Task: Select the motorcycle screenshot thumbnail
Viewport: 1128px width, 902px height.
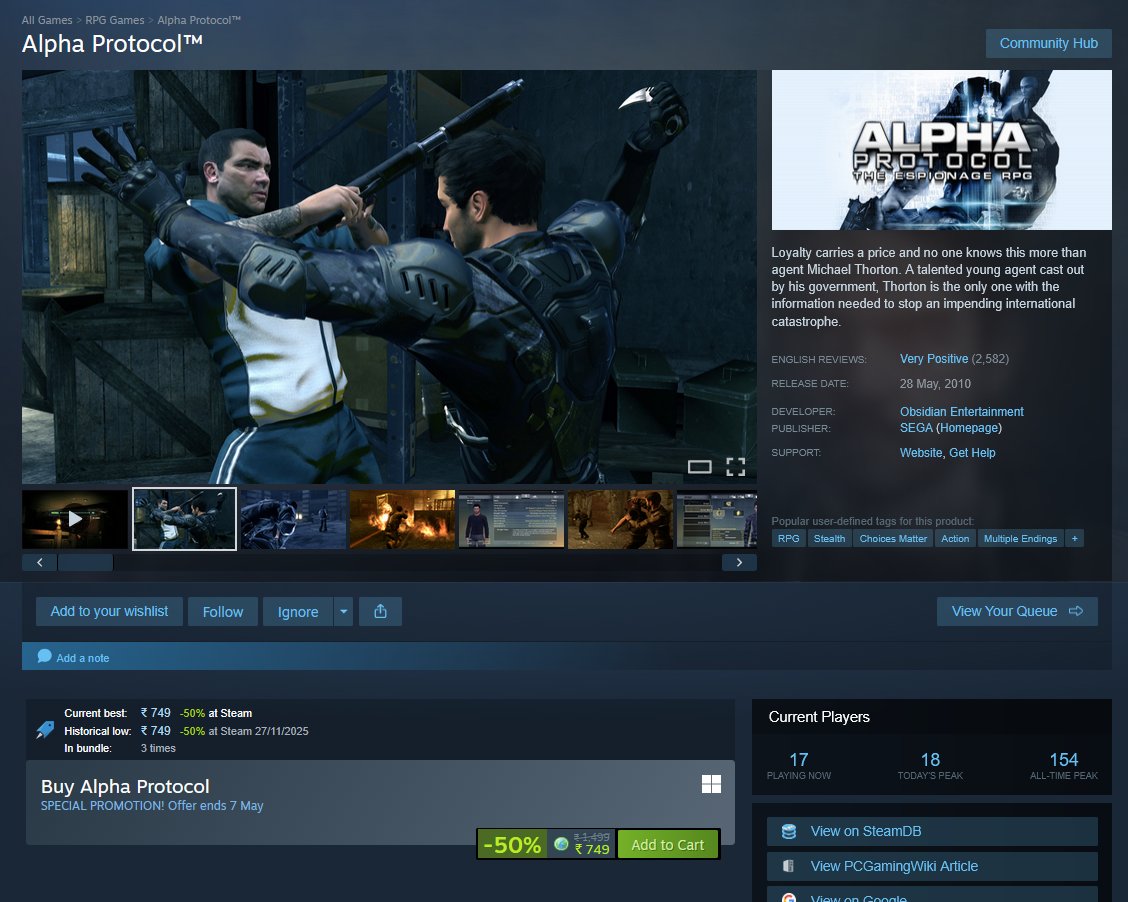Action: (x=294, y=519)
